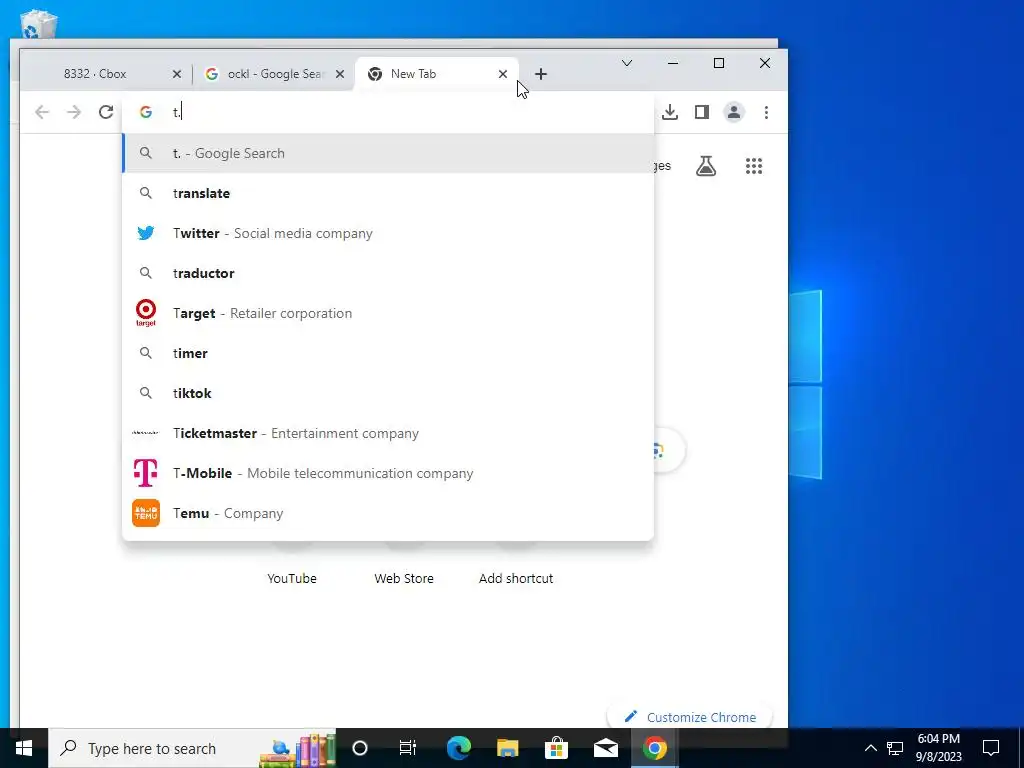Image resolution: width=1024 pixels, height=768 pixels.
Task: Open the Search Labs flask icon
Action: point(706,166)
